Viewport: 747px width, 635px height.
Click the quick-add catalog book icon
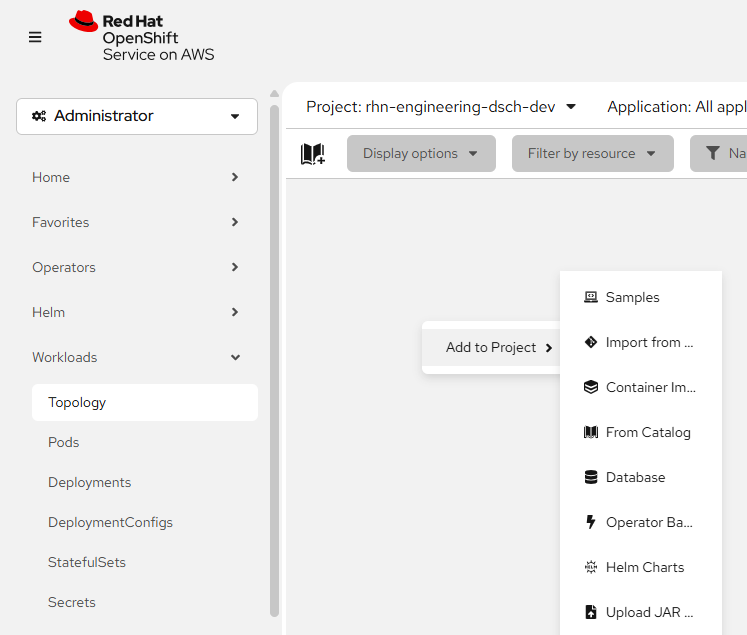click(312, 154)
